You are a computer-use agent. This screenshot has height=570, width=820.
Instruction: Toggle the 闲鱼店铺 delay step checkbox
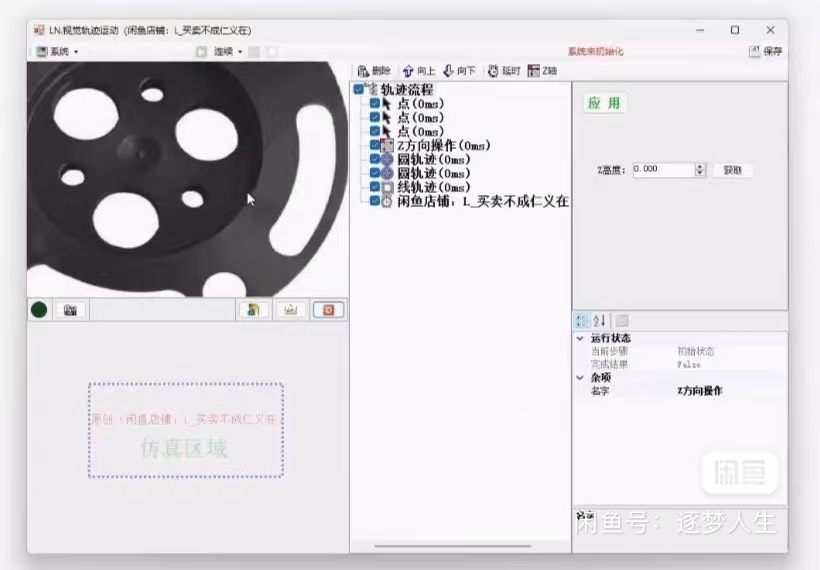click(x=375, y=200)
